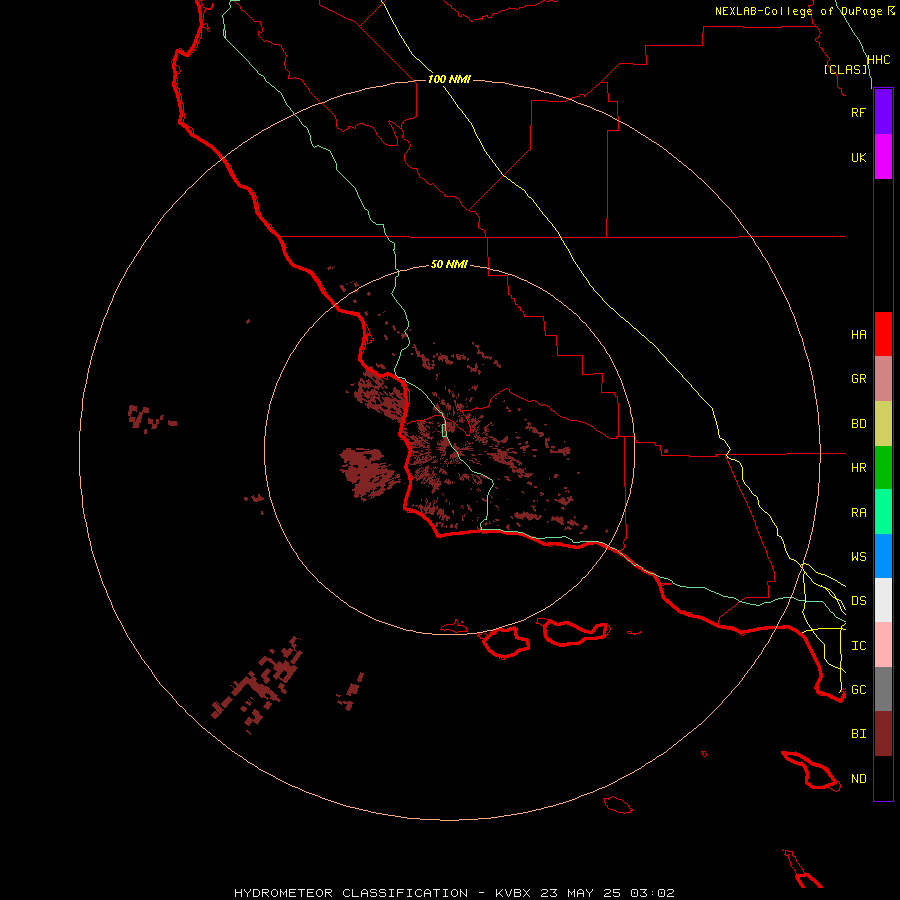
Task: Click the HA red legend swatch
Action: click(883, 334)
